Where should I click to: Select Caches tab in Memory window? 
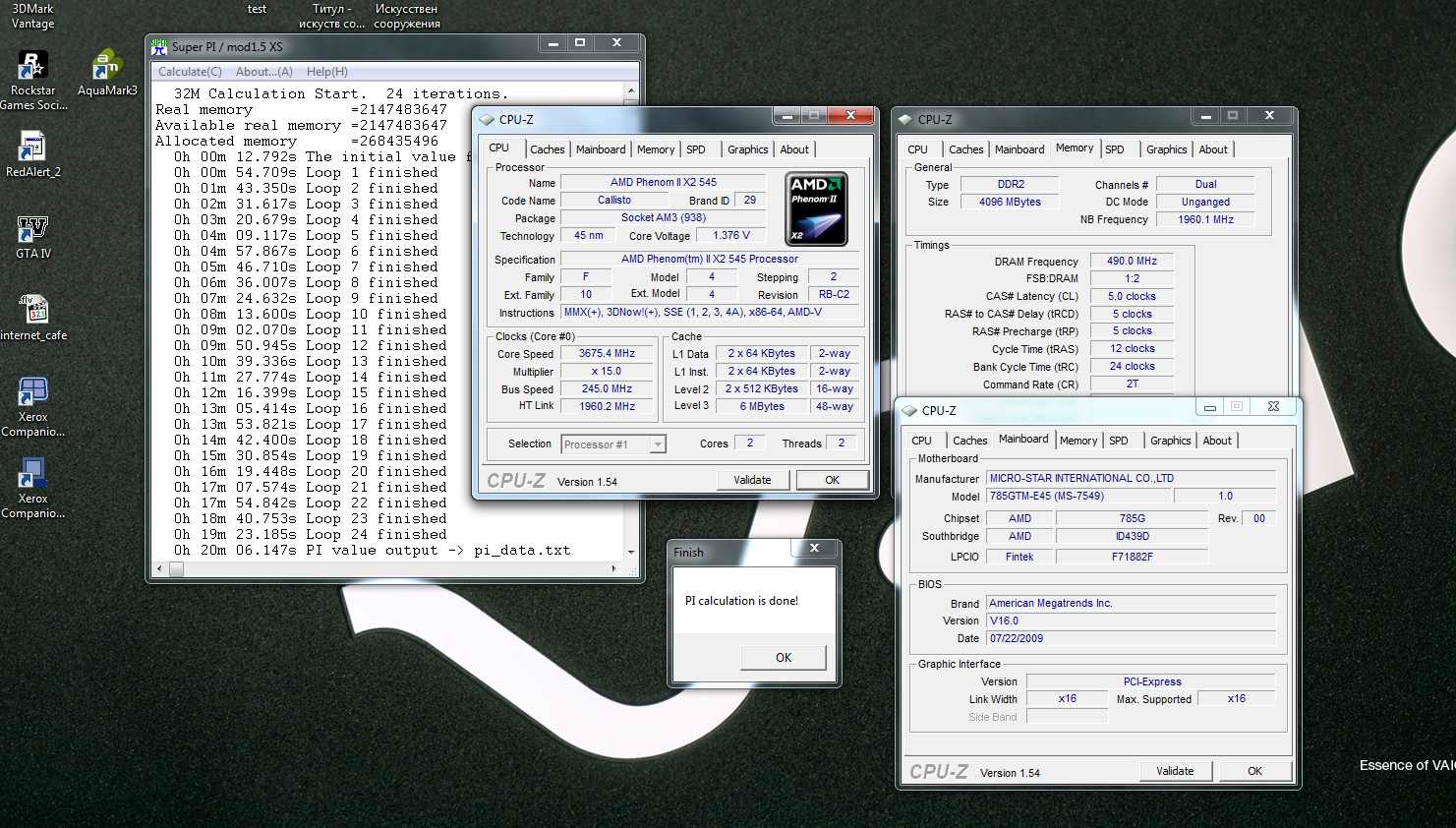coord(965,149)
